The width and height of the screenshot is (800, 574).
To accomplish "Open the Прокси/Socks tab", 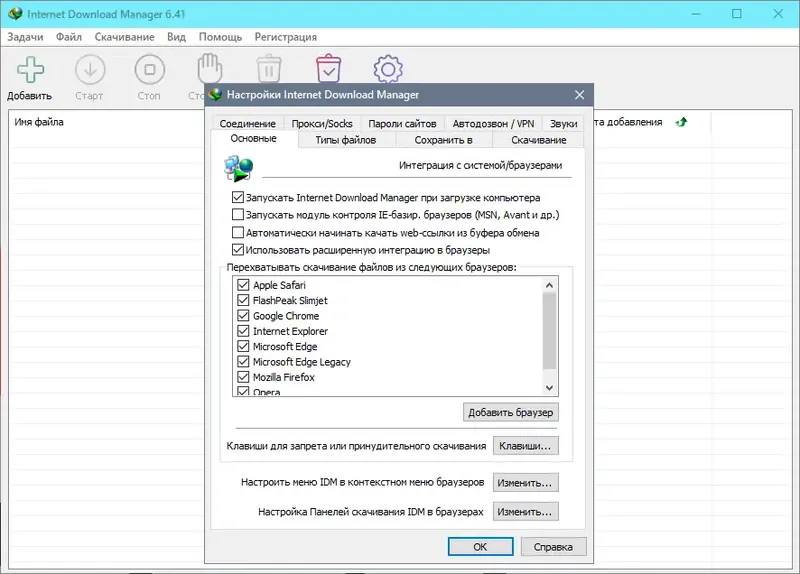I will (x=322, y=123).
